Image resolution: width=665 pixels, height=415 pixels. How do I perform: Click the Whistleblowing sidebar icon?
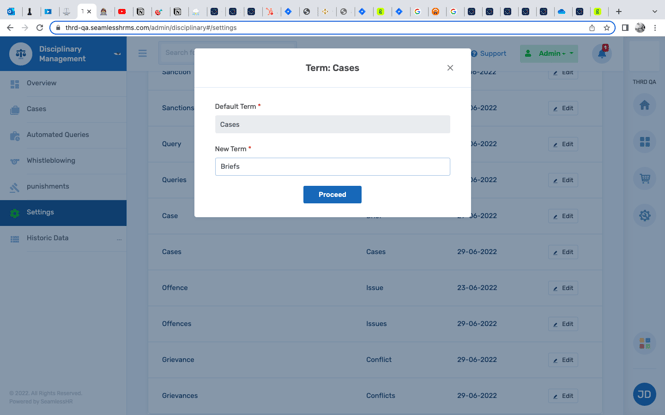(x=15, y=161)
